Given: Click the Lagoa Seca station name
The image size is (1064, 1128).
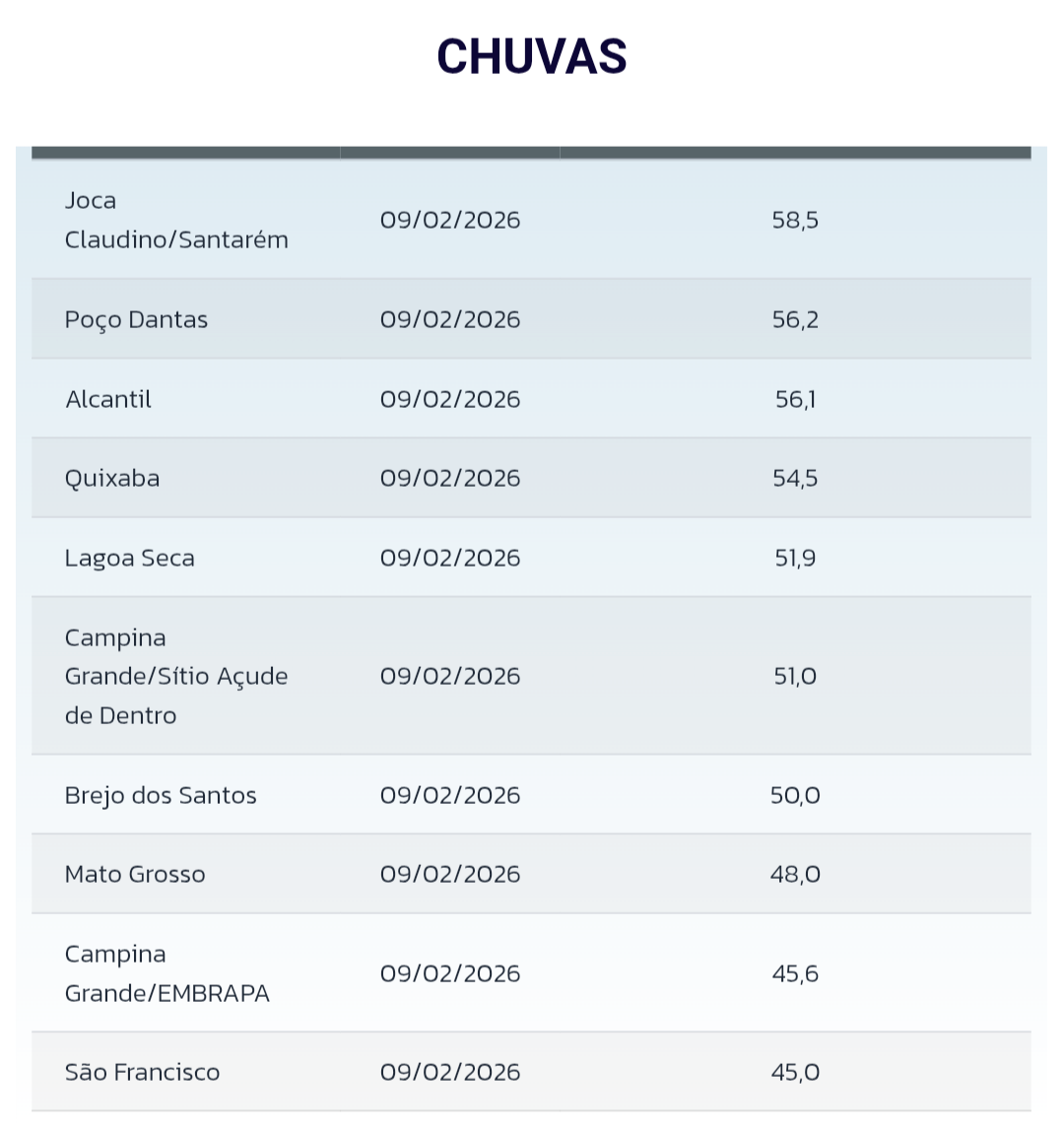Looking at the screenshot, I should point(130,559).
